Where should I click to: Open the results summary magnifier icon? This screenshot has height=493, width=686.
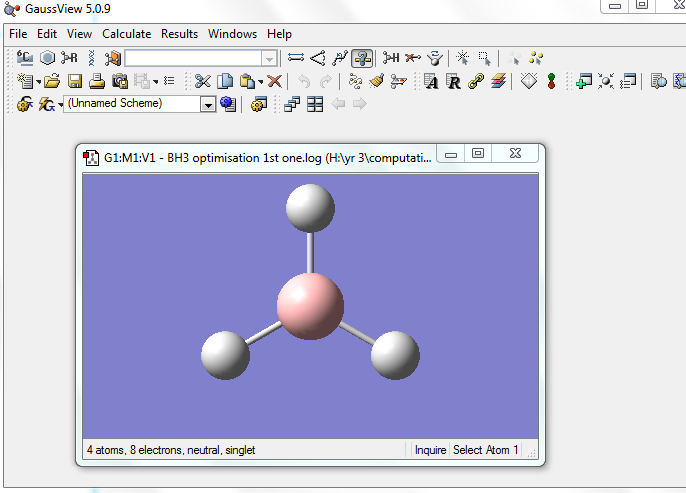[658, 81]
